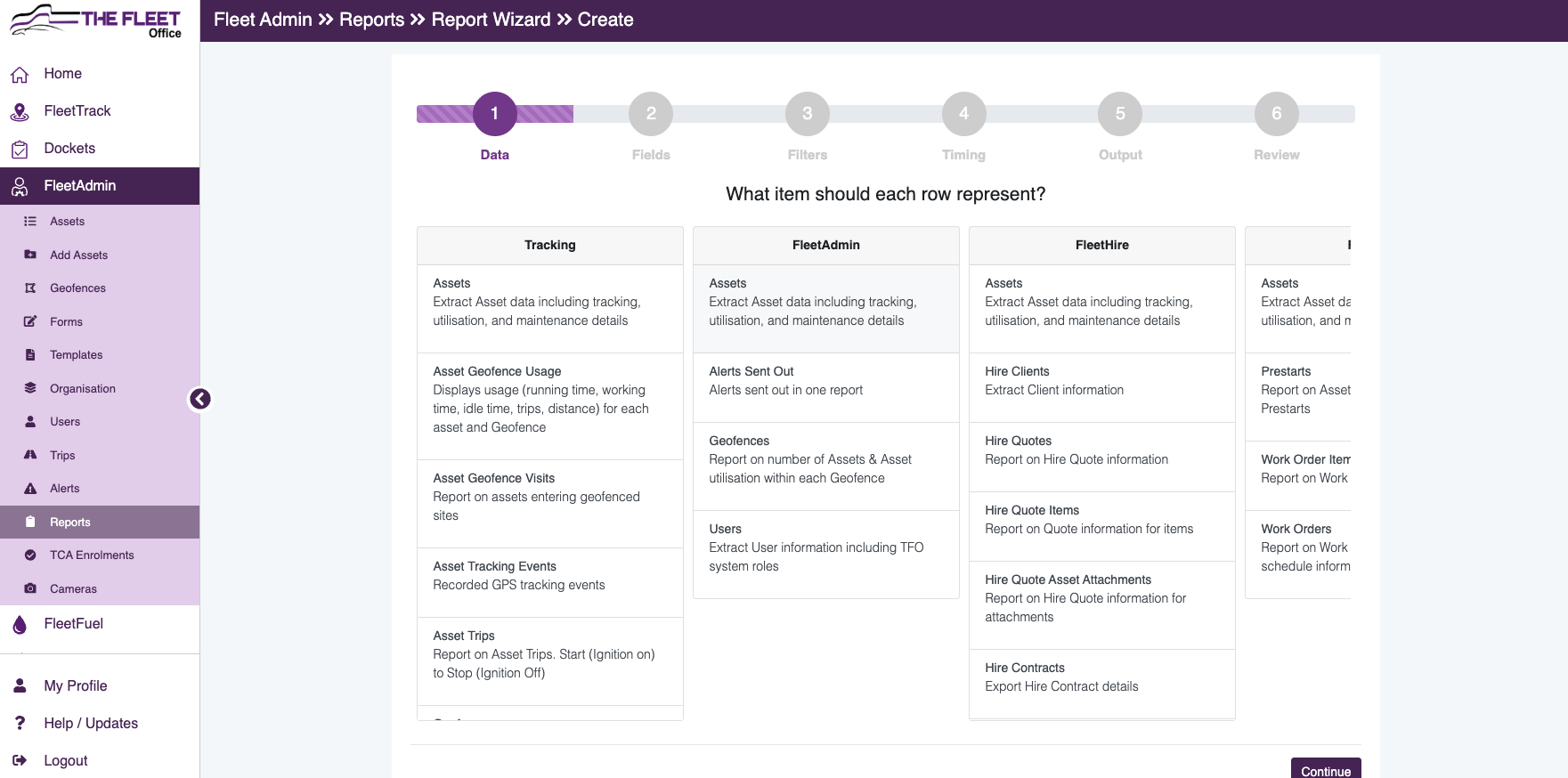Jump to step 2 Fields circle

[651, 114]
